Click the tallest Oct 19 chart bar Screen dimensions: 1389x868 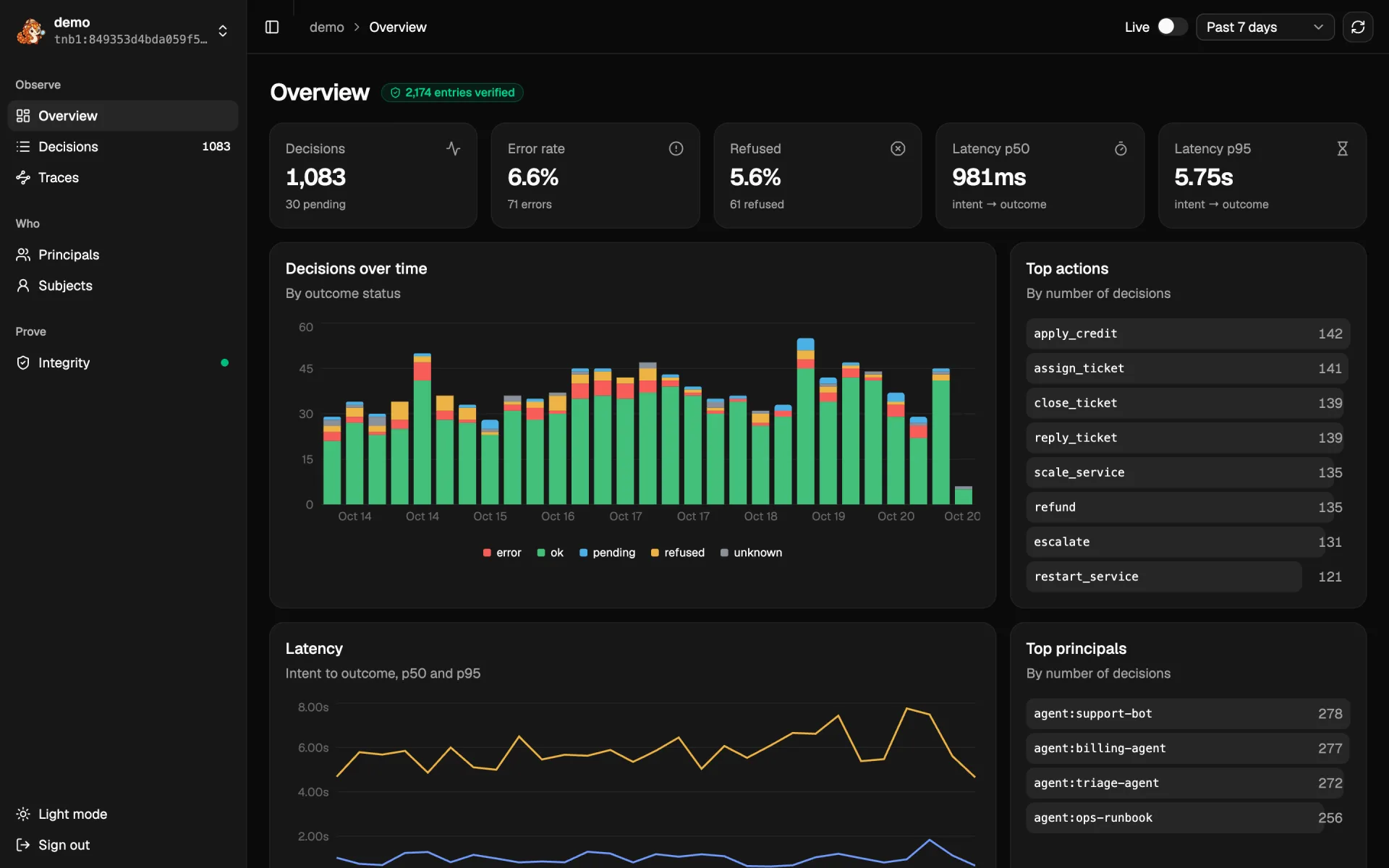[x=805, y=421]
